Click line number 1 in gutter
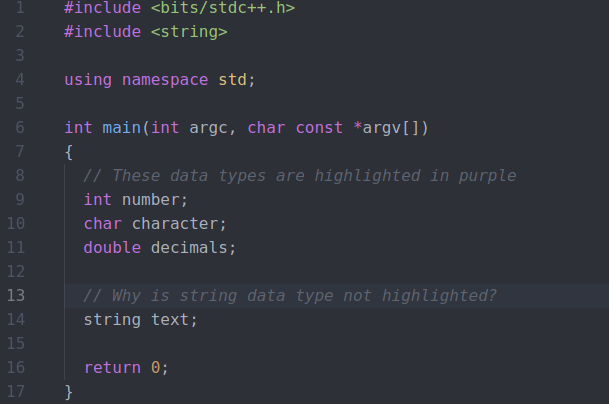Image resolution: width=609 pixels, height=404 pixels. coord(20,8)
